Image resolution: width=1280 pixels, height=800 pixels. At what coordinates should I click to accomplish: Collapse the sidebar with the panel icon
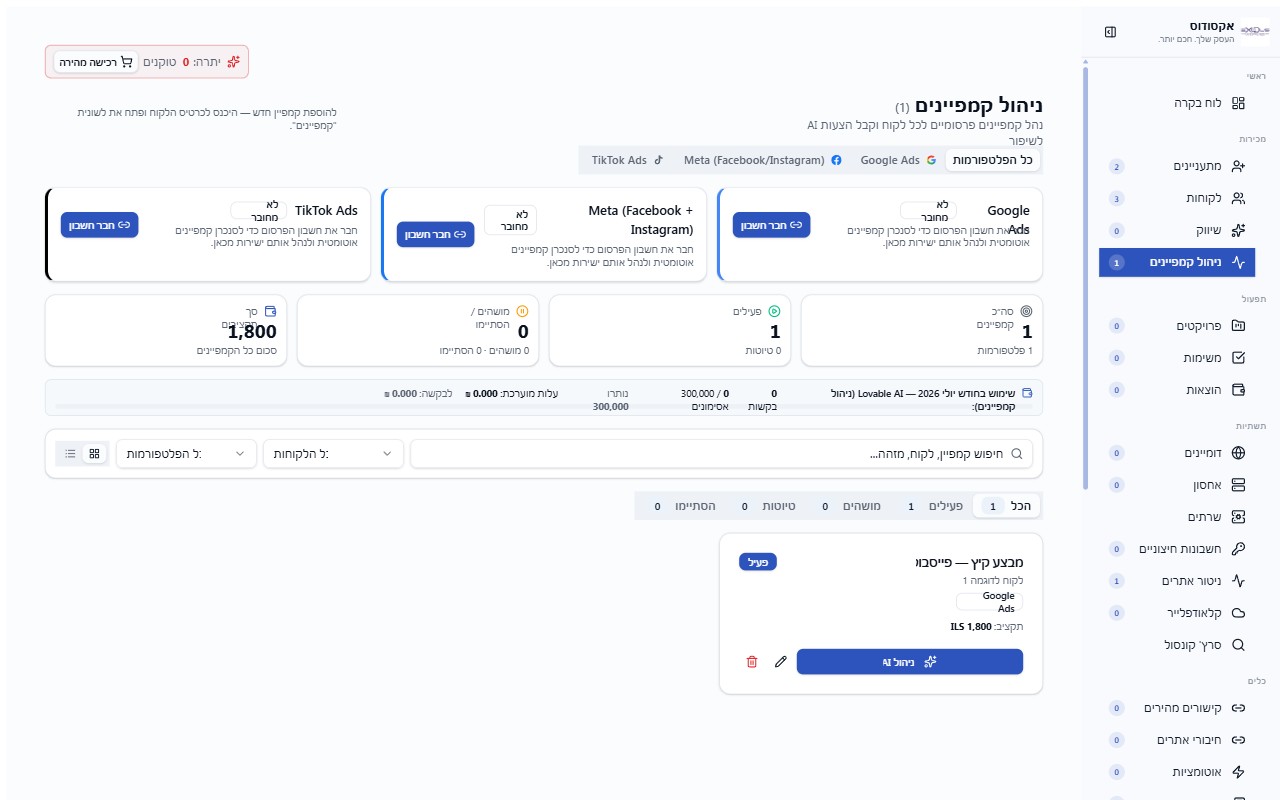tap(1110, 32)
